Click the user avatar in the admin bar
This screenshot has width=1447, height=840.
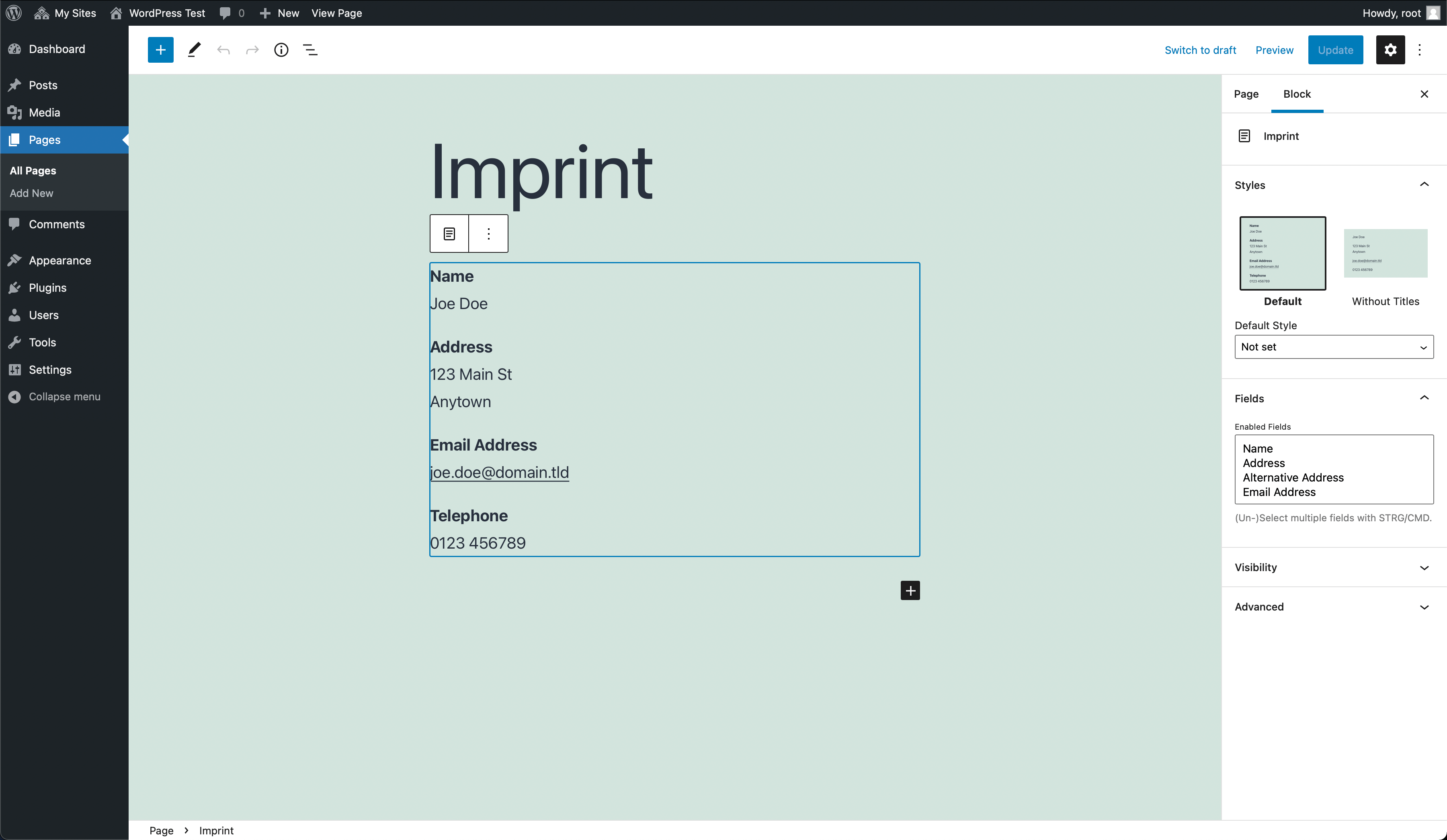coord(1433,12)
